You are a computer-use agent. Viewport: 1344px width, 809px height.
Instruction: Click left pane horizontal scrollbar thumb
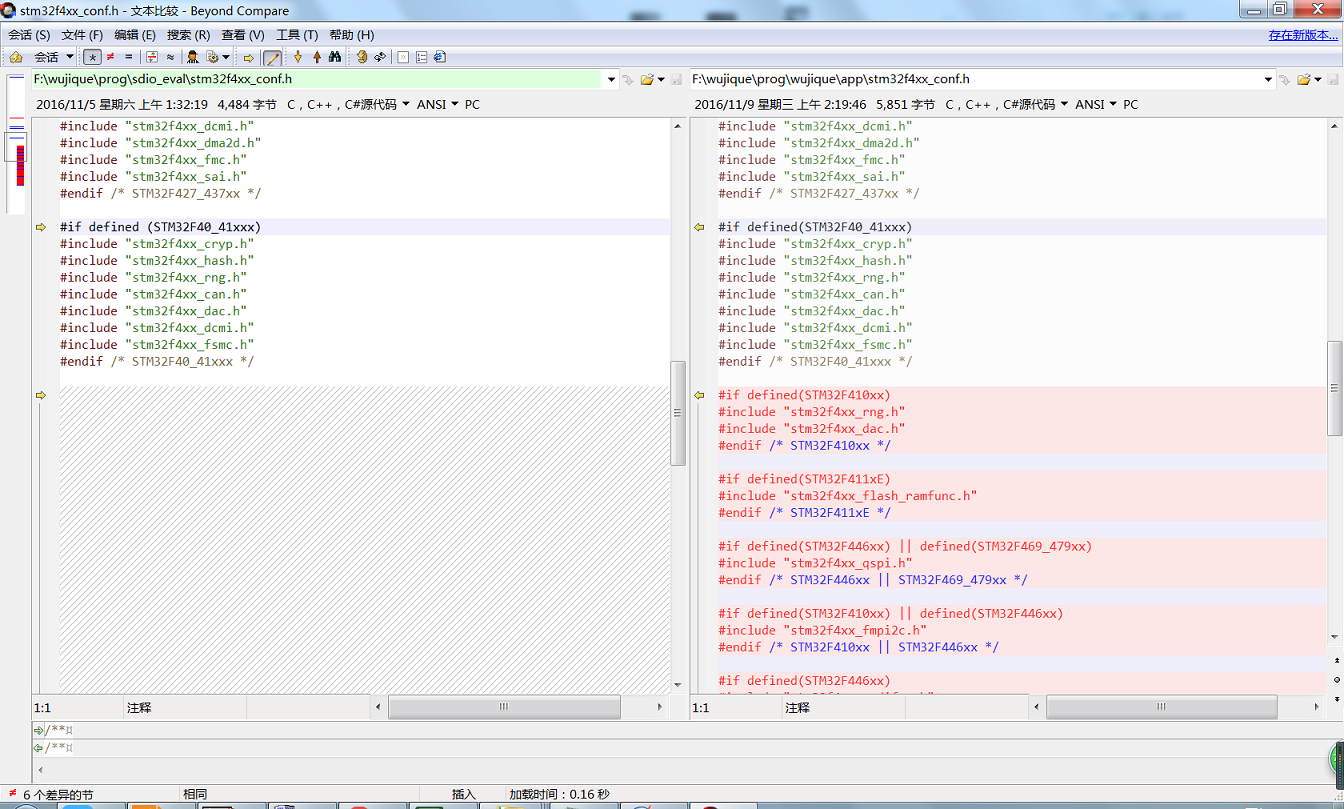pos(504,707)
